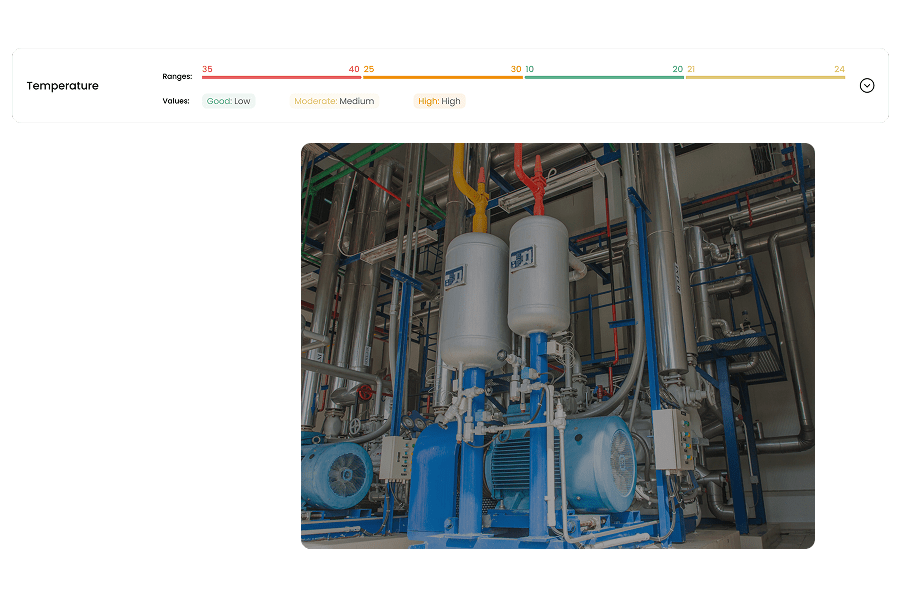Viewport: 900px width, 596px height.
Task: Click the Good: Low value chip
Action: [x=229, y=101]
